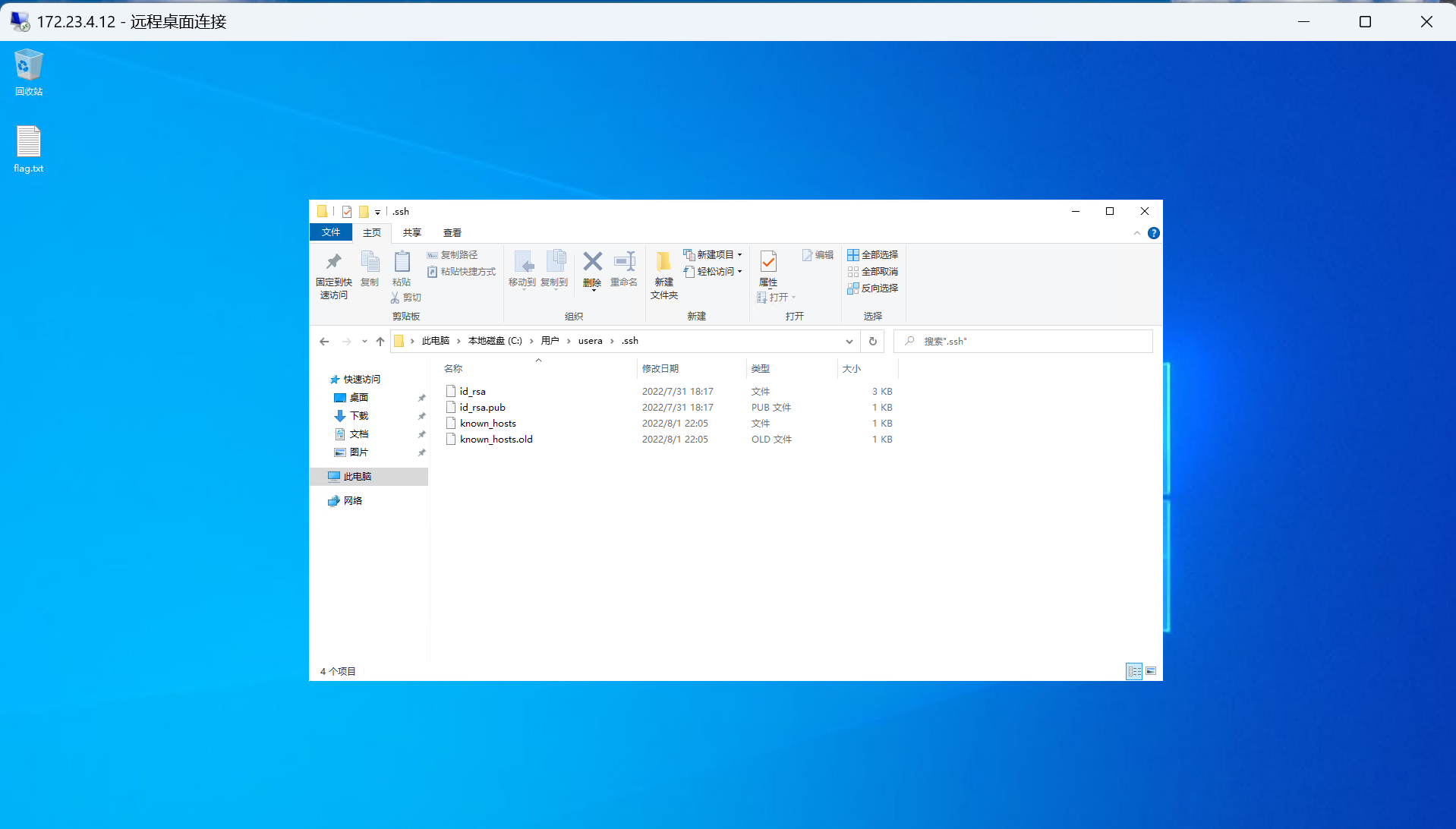Click the .ssh breadcrumb segment
The height and width of the screenshot is (829, 1456).
[630, 341]
